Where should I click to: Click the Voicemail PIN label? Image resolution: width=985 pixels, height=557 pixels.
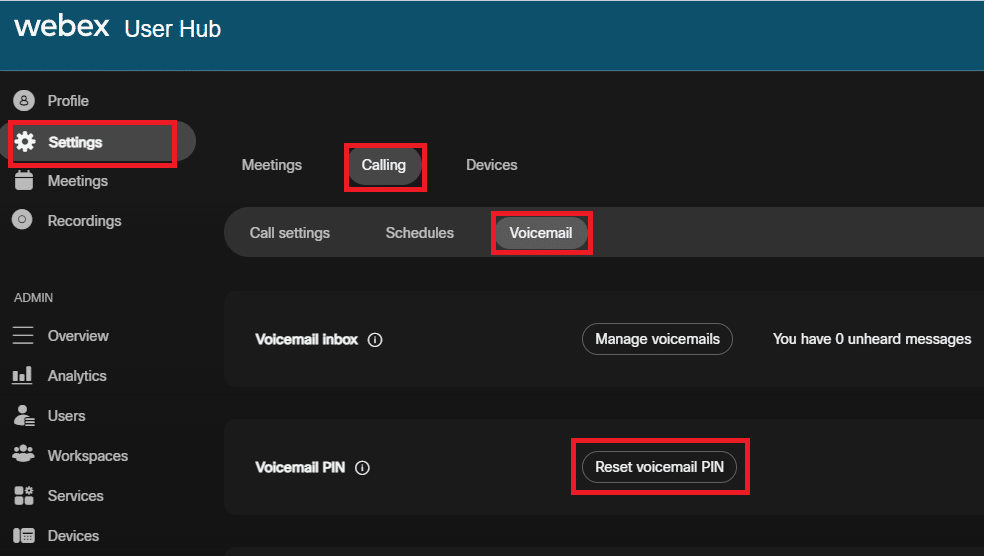(300, 468)
